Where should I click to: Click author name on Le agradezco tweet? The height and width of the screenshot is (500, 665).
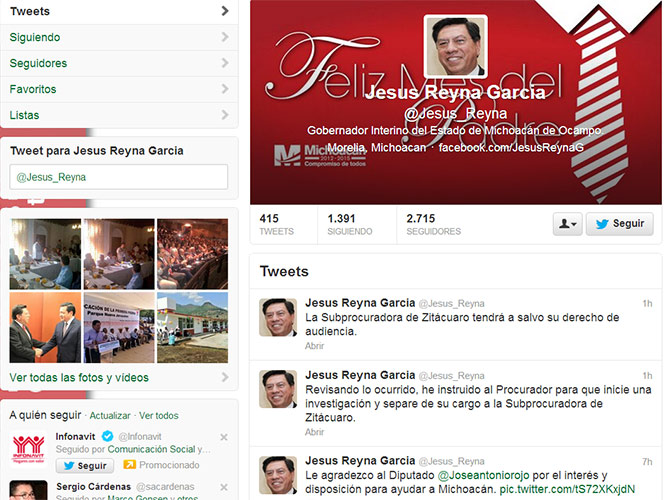tap(360, 461)
